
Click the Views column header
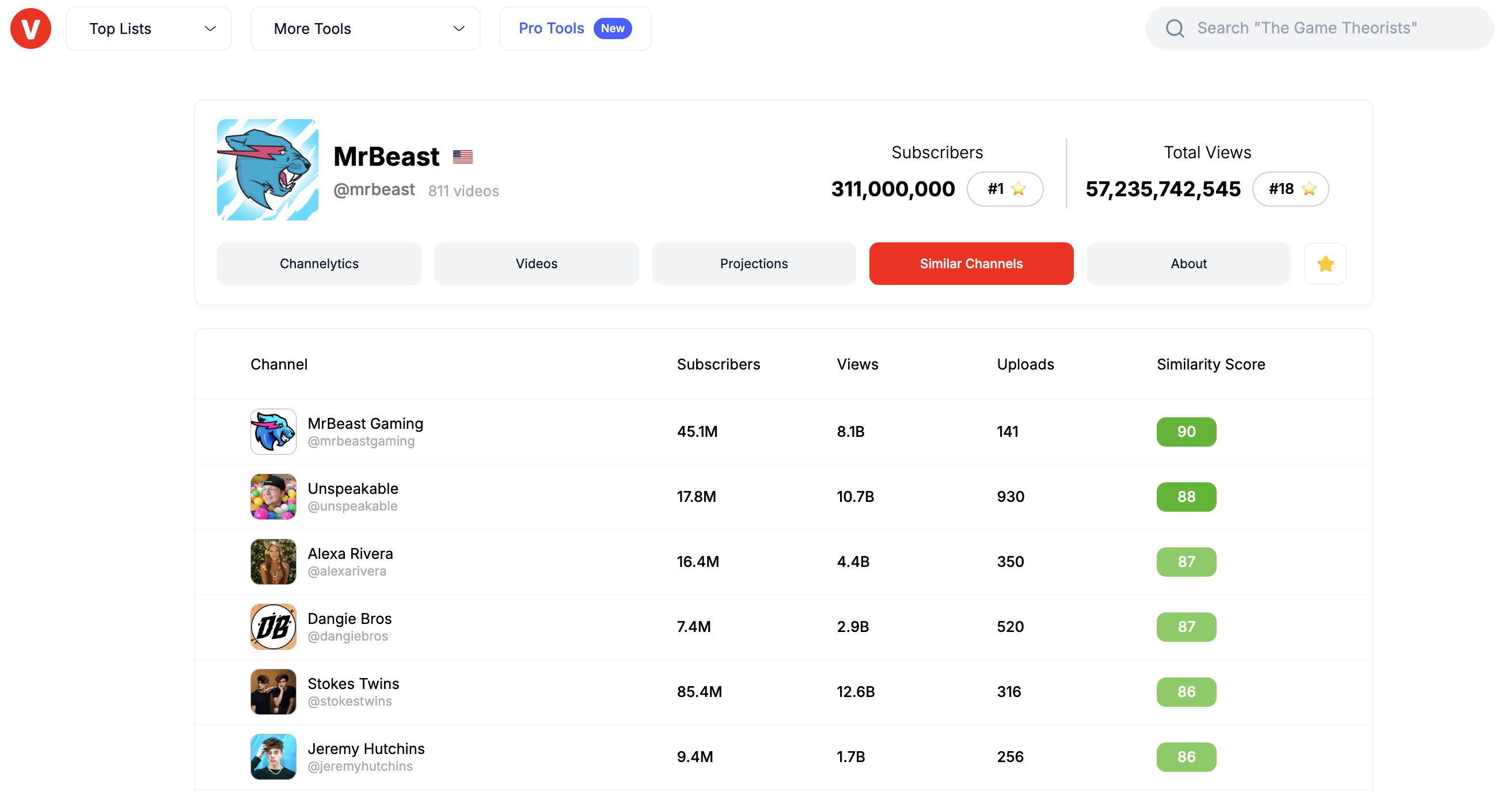(857, 364)
